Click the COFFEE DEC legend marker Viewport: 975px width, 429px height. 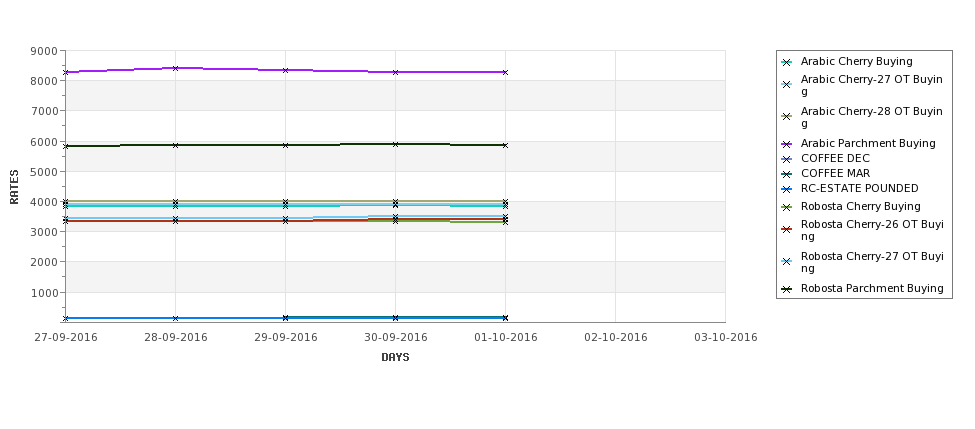pos(787,159)
